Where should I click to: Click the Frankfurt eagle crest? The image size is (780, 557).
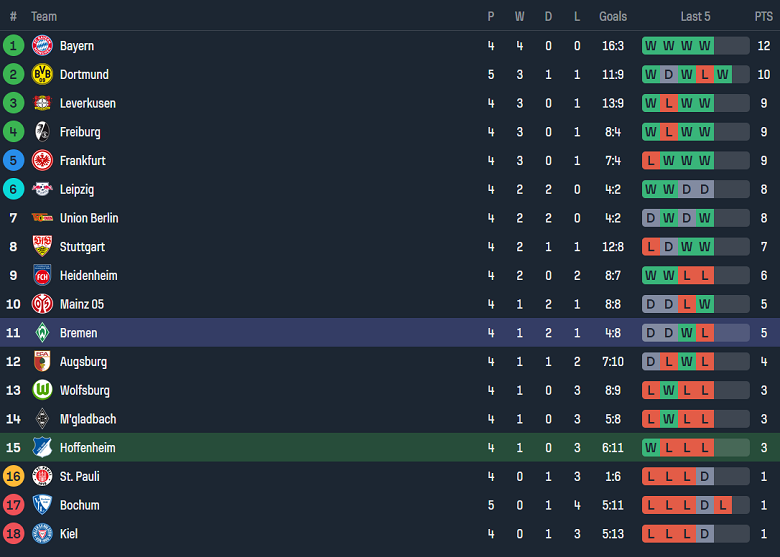[42, 160]
